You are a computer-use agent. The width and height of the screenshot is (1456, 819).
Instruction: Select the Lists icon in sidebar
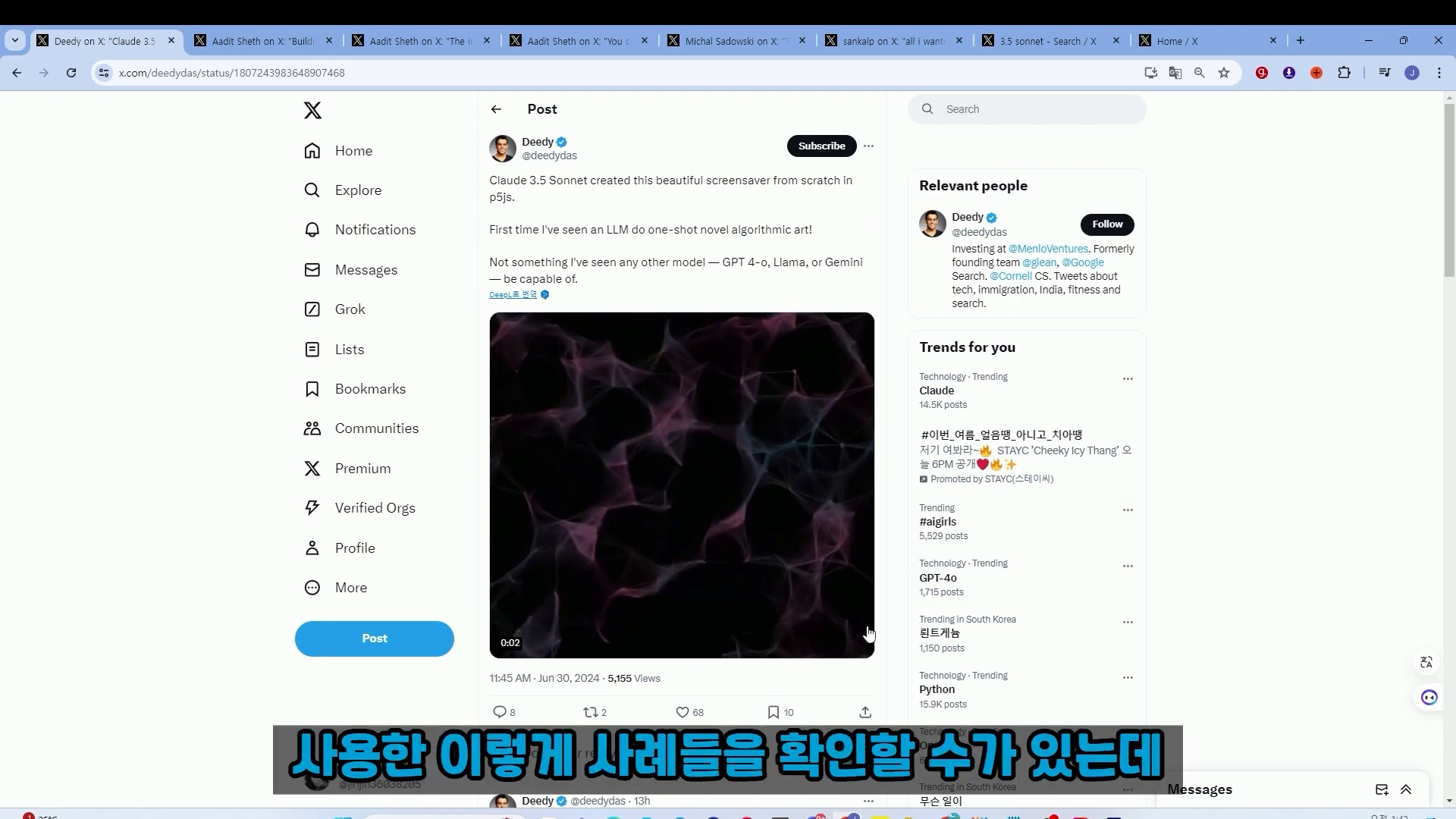tap(312, 349)
